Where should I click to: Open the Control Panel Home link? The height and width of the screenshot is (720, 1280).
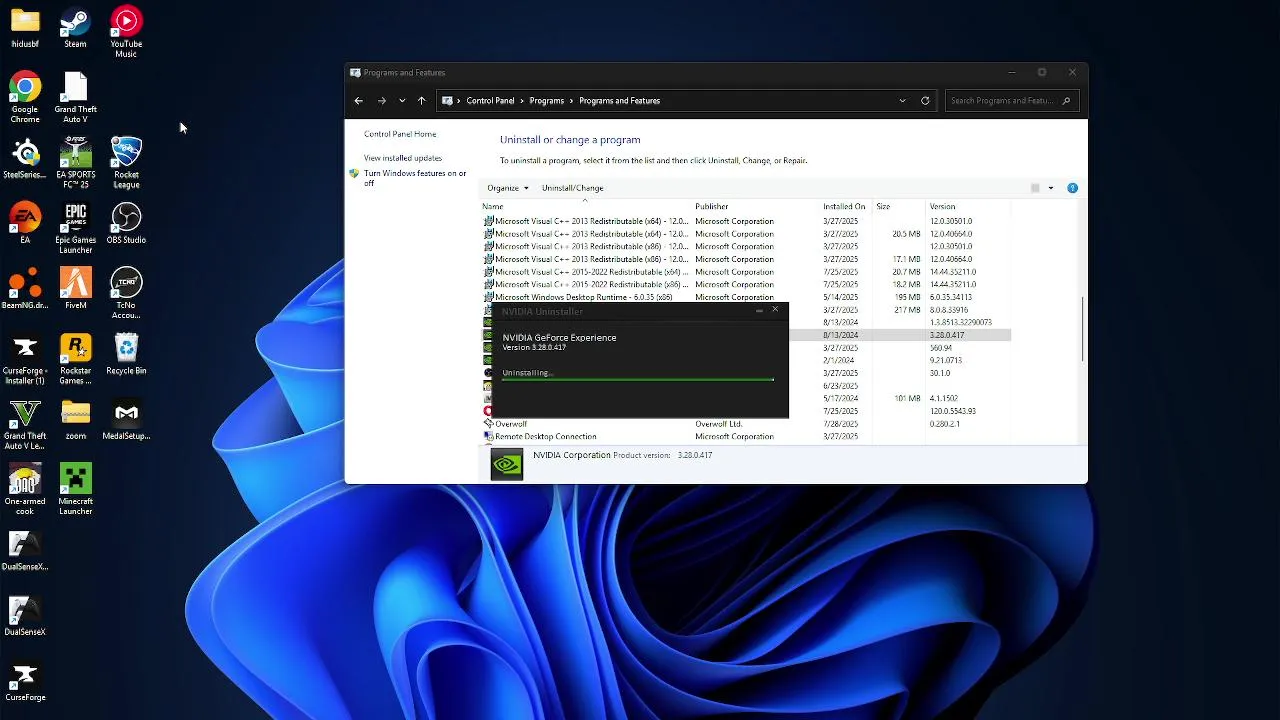click(x=400, y=134)
